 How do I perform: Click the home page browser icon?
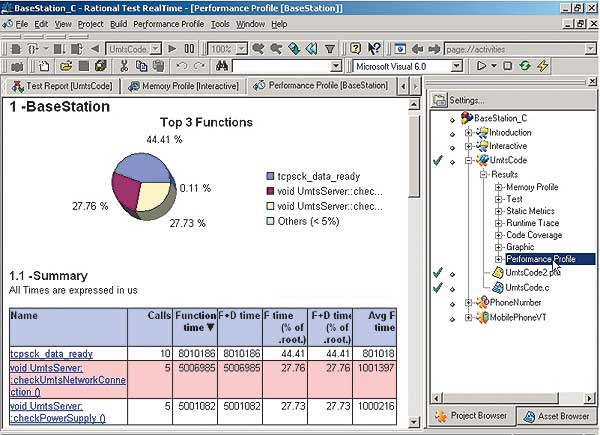[400, 49]
